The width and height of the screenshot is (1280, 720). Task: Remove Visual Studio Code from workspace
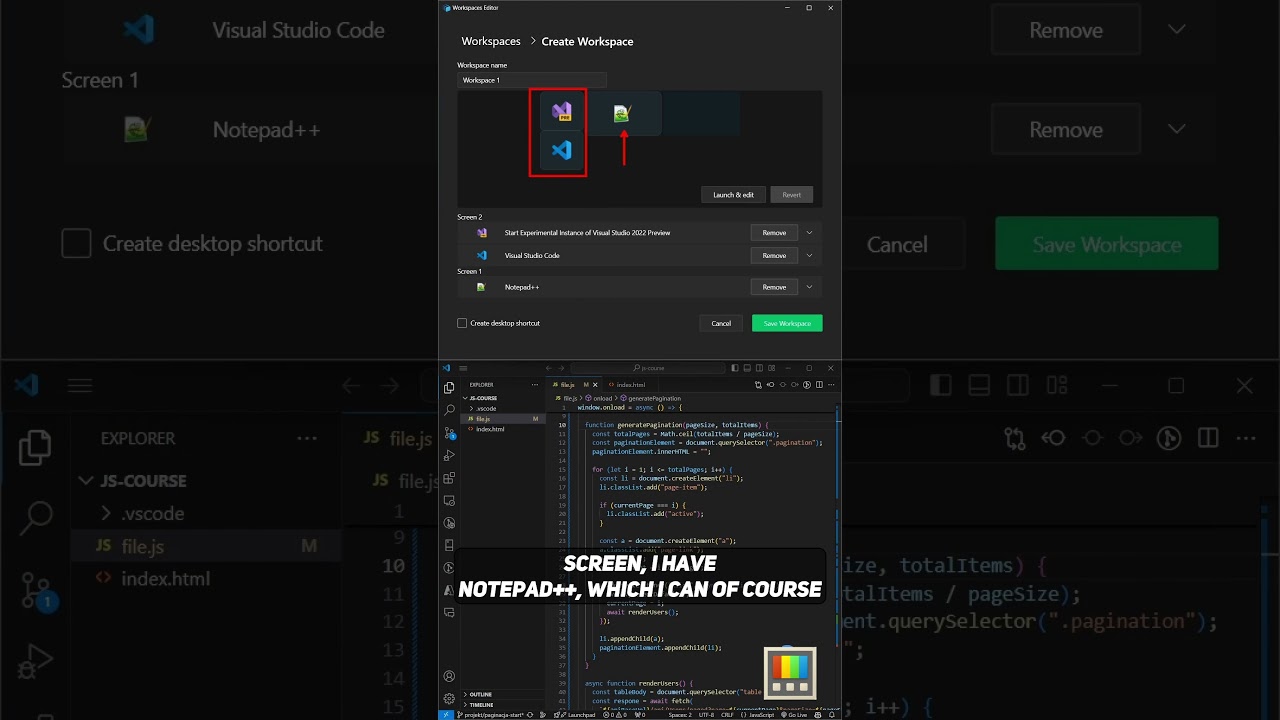pyautogui.click(x=774, y=255)
